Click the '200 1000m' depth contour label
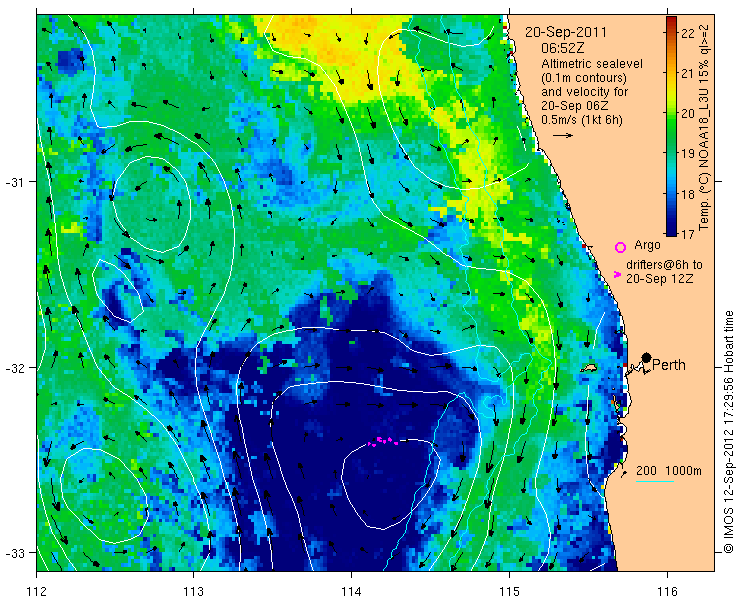 (x=669, y=471)
